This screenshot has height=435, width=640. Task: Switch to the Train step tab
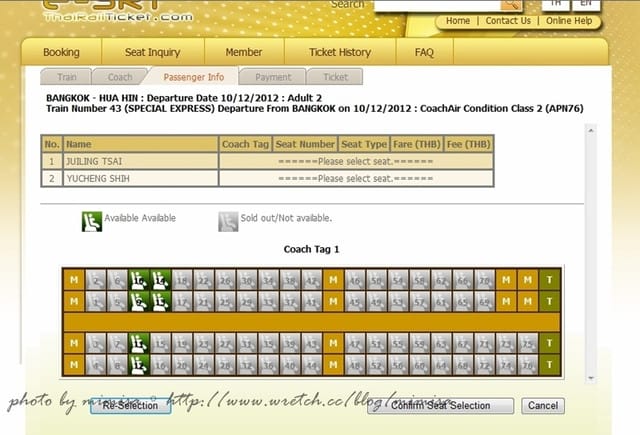coord(67,77)
